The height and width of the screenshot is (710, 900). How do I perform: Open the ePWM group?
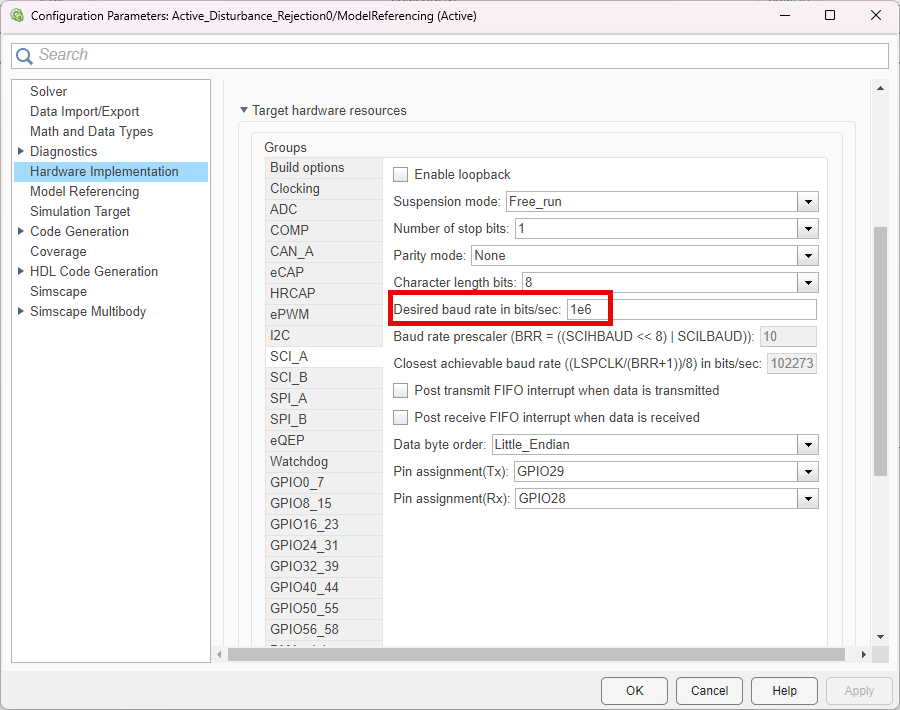(x=324, y=315)
